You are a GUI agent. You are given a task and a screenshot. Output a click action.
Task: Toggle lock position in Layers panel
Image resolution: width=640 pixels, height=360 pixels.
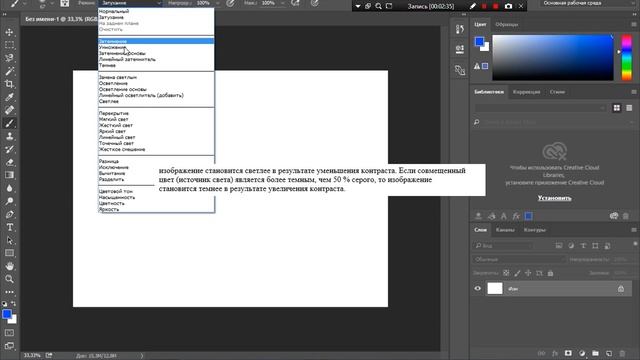pyautogui.click(x=528, y=273)
